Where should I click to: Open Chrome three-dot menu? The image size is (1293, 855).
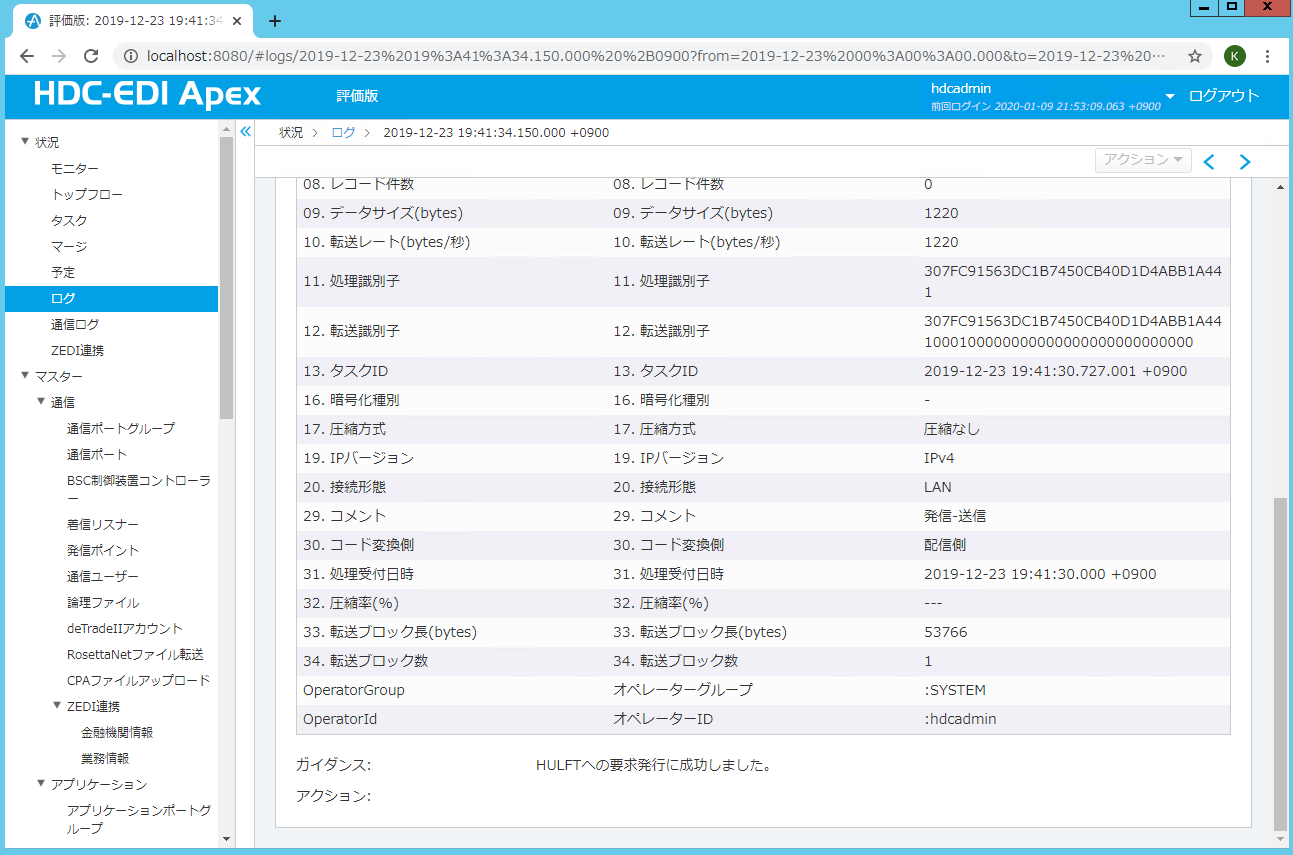tap(1267, 56)
